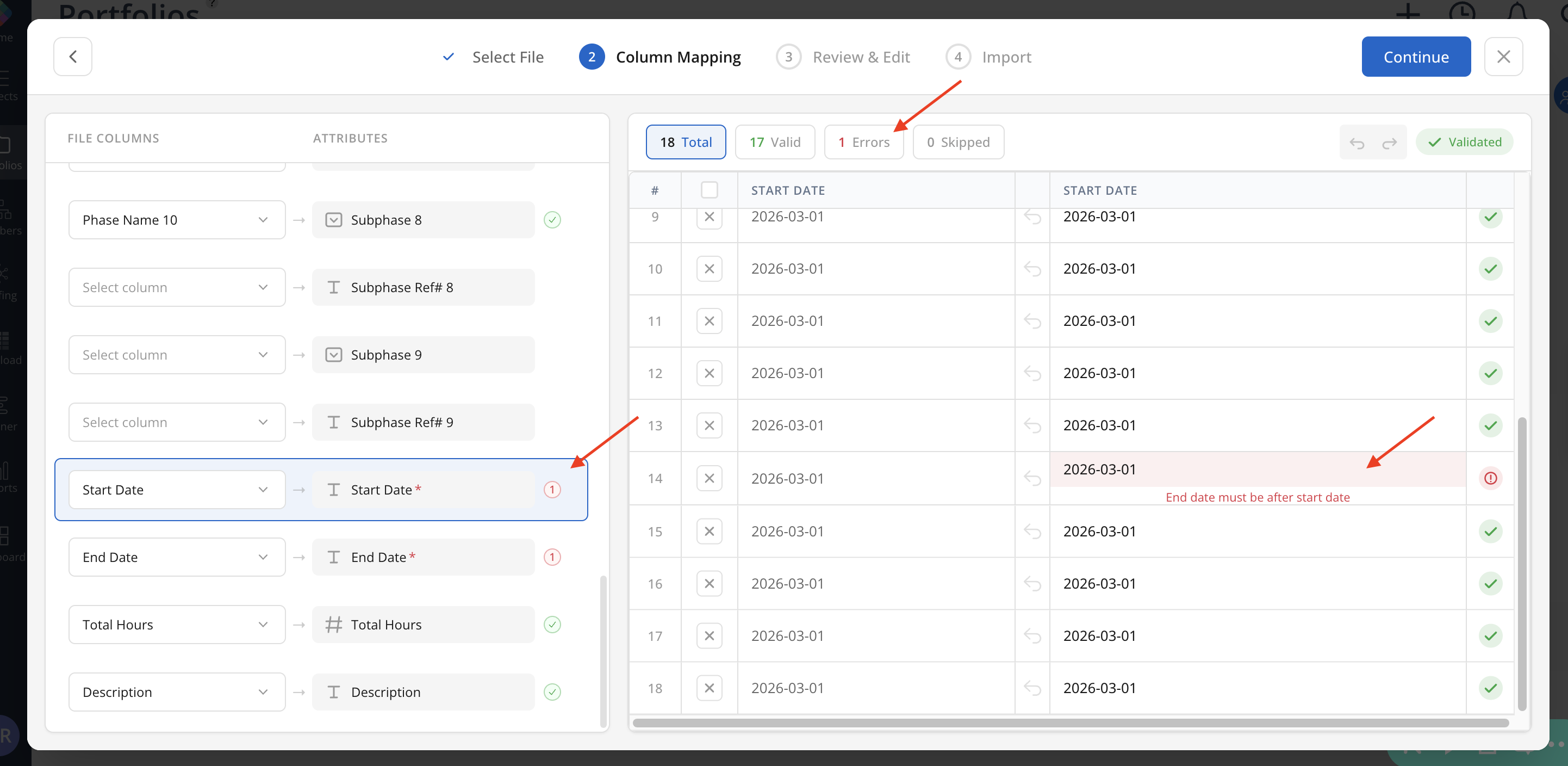Click the back arrow button in header
Screen dimensions: 1568x766
coord(72,57)
